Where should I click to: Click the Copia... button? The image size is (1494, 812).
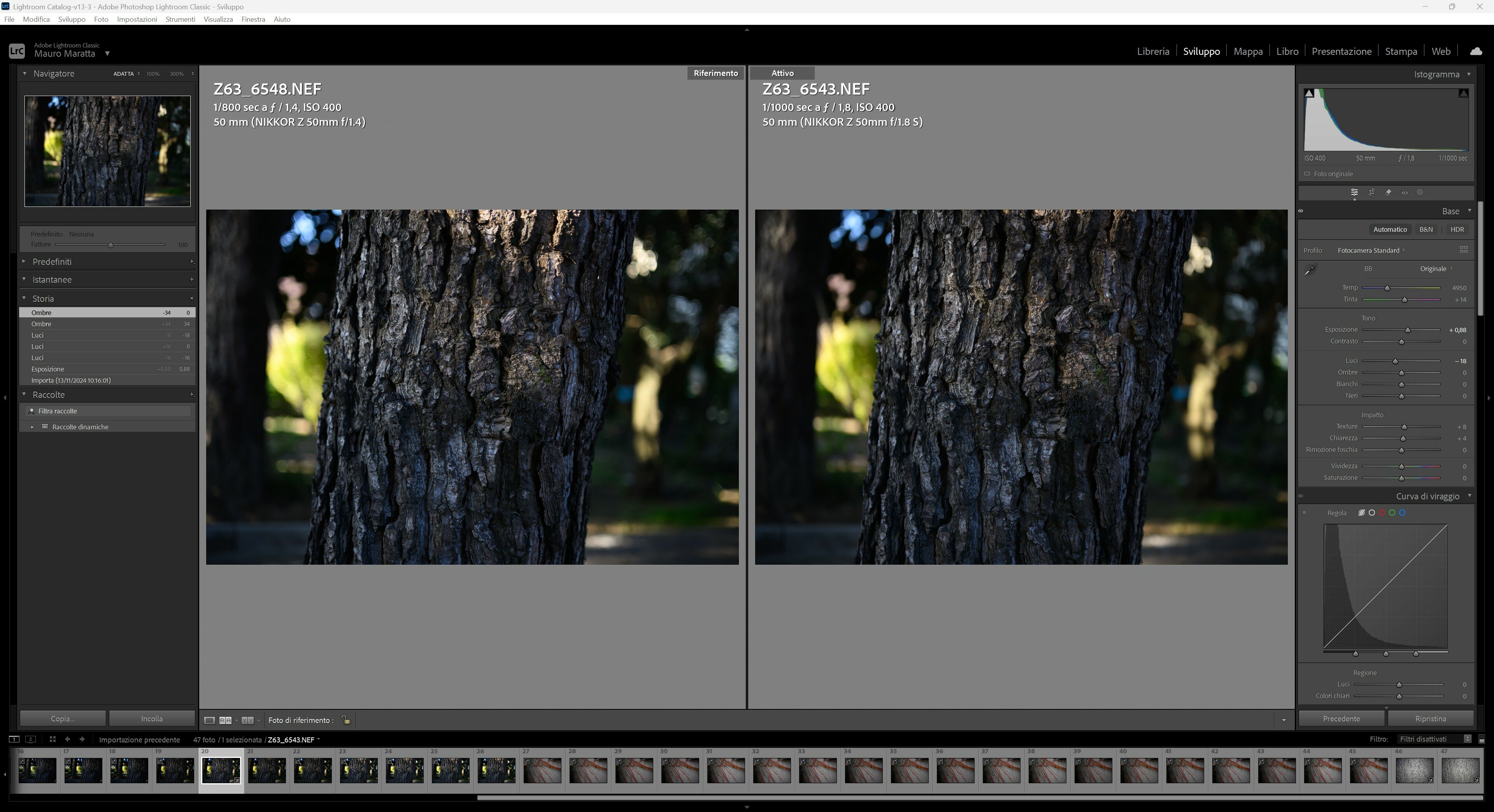pyautogui.click(x=63, y=719)
